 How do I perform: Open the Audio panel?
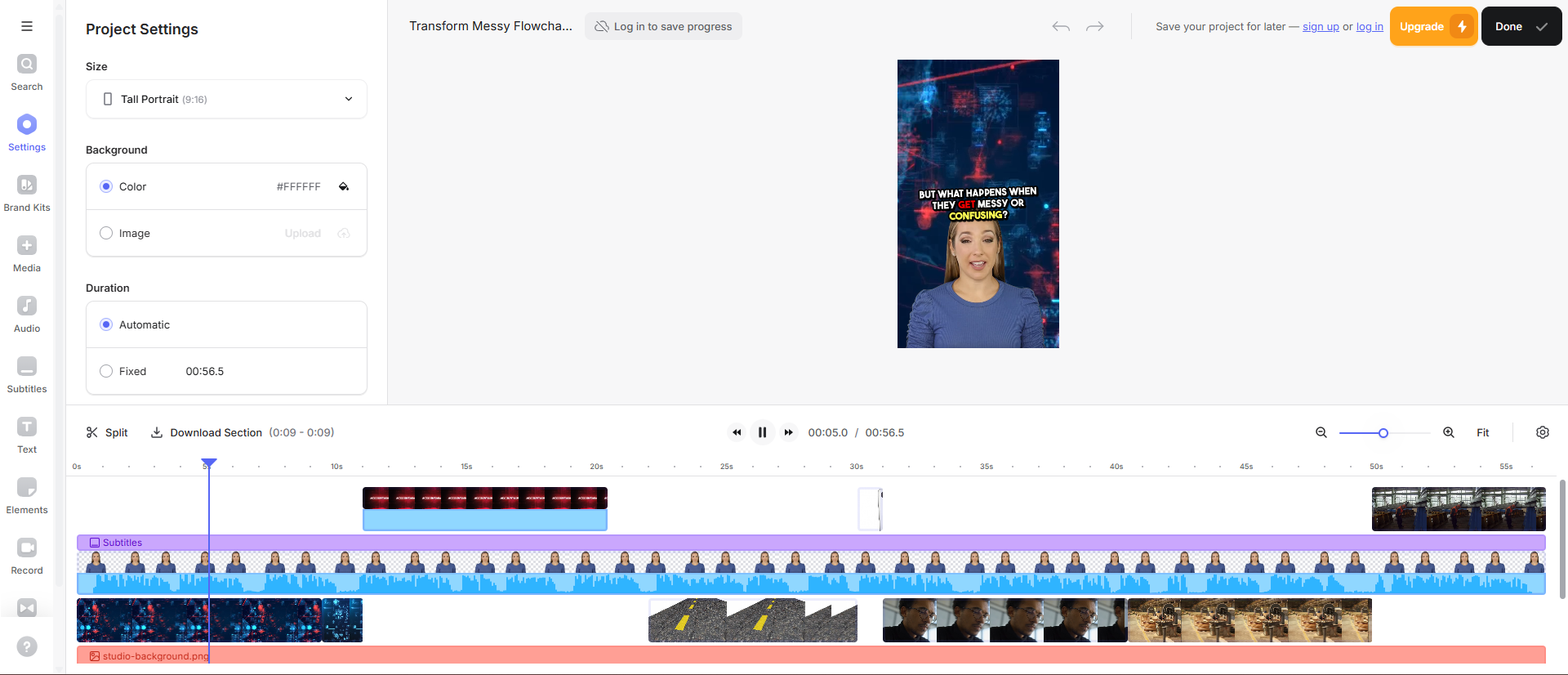[27, 315]
